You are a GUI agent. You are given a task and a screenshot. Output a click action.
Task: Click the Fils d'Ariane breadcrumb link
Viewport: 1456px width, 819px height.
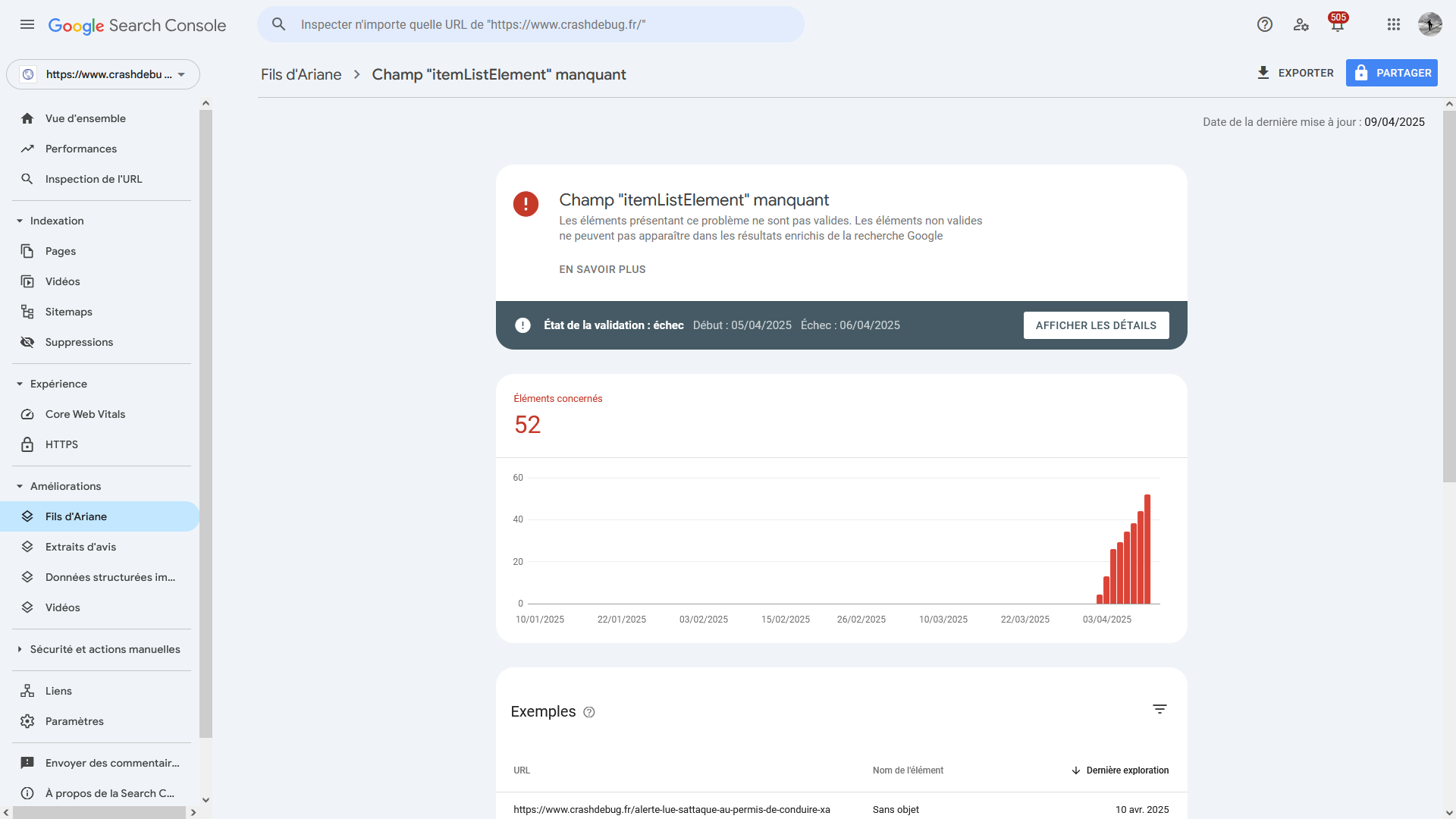(301, 74)
